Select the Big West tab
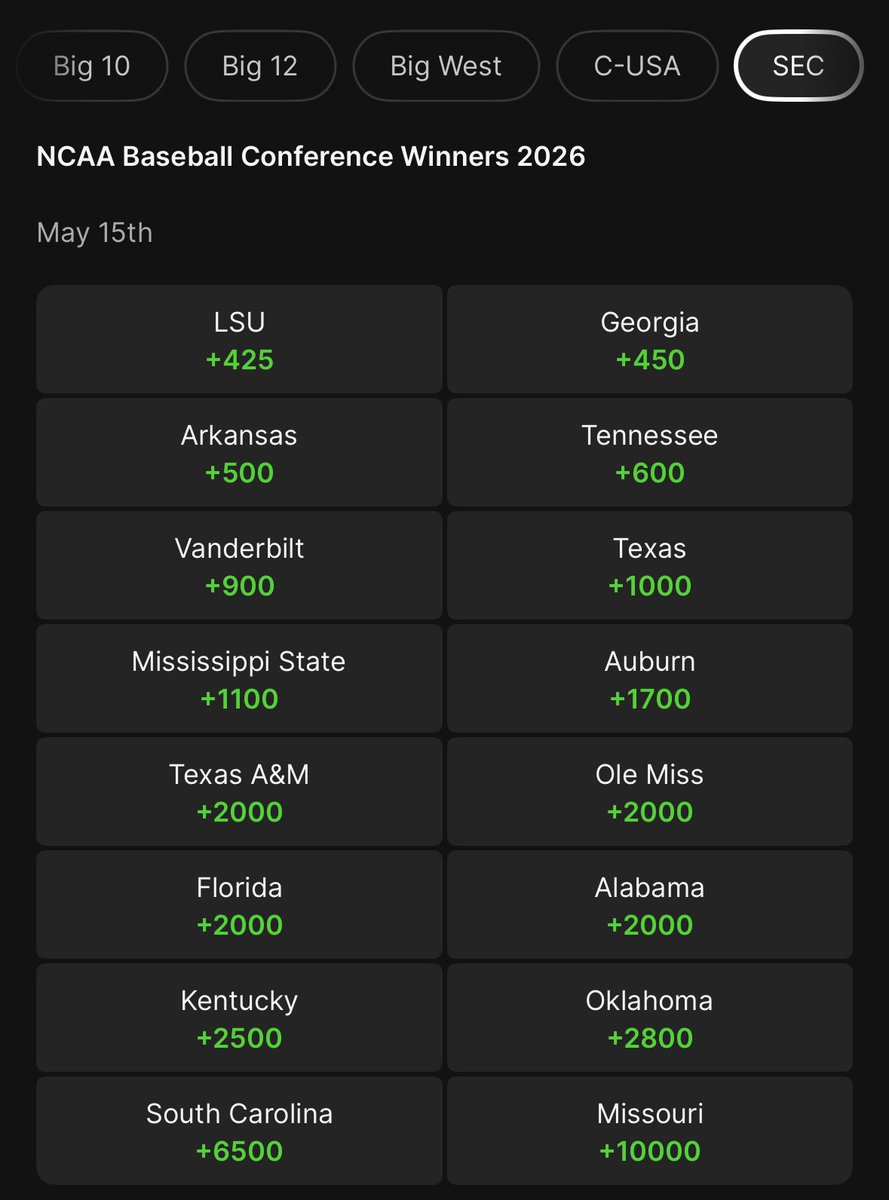Image resolution: width=889 pixels, height=1200 pixels. point(446,66)
